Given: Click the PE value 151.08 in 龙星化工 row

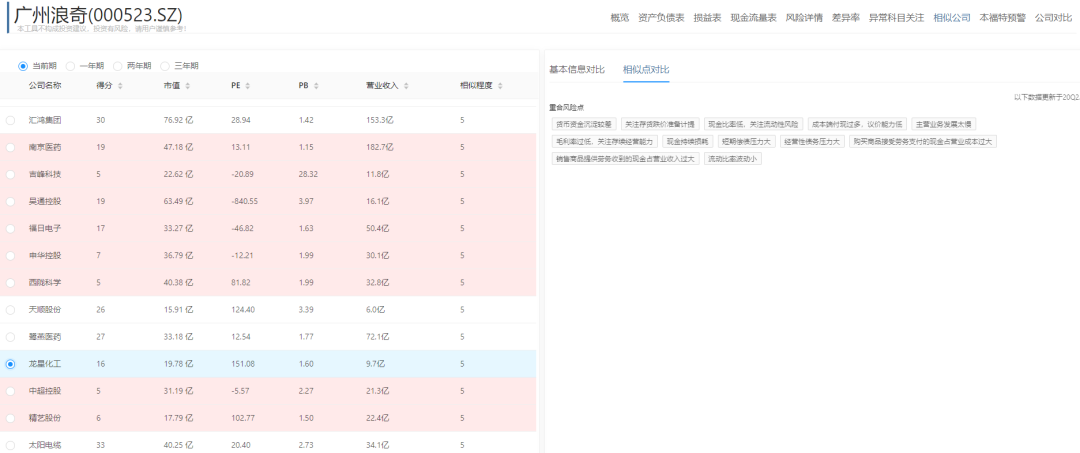Looking at the screenshot, I should click(243, 364).
